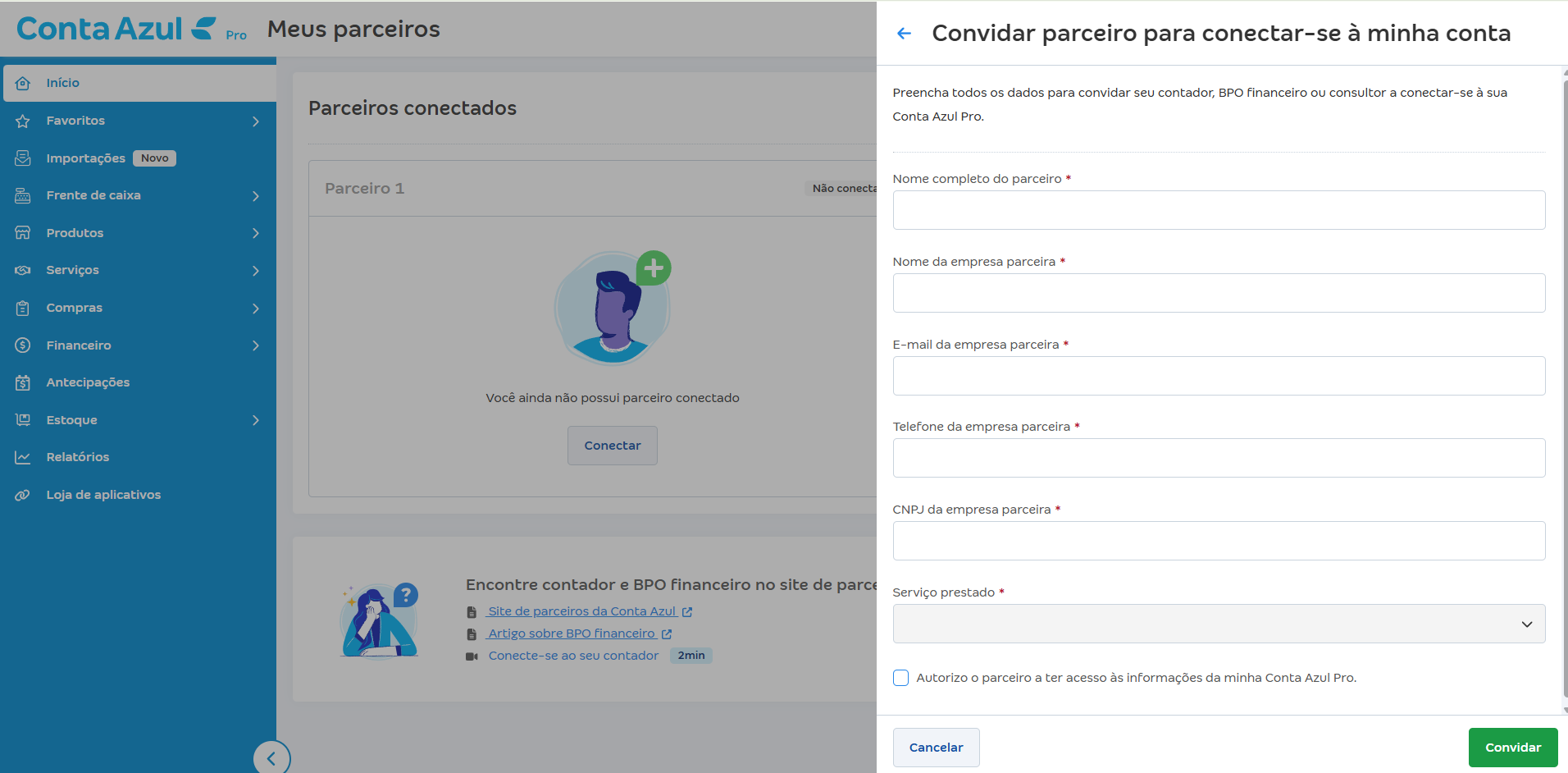Check the authorize partner access checkbox
1568x773 pixels.
tap(900, 678)
